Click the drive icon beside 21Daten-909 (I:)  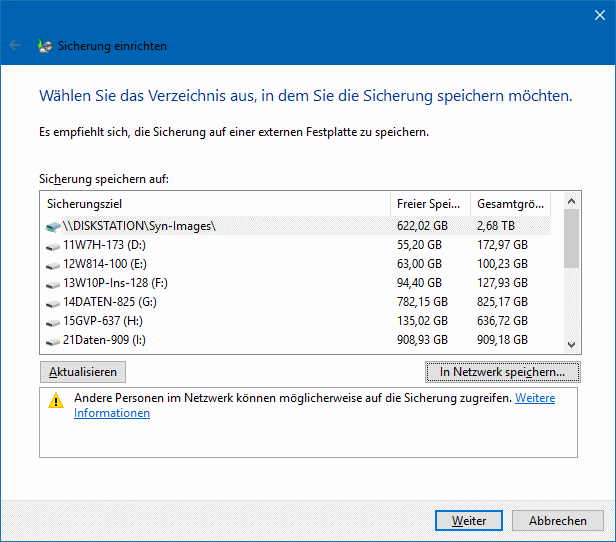(53, 340)
